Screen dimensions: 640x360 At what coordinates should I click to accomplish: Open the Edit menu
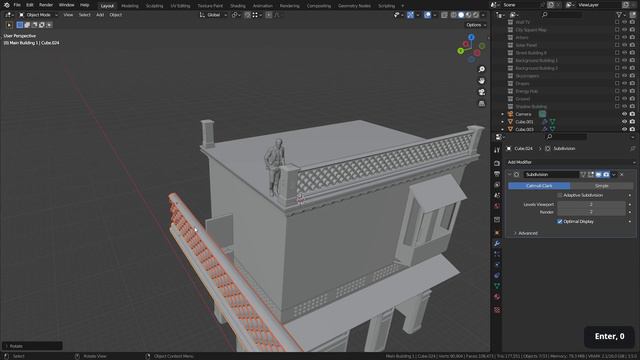tap(29, 5)
